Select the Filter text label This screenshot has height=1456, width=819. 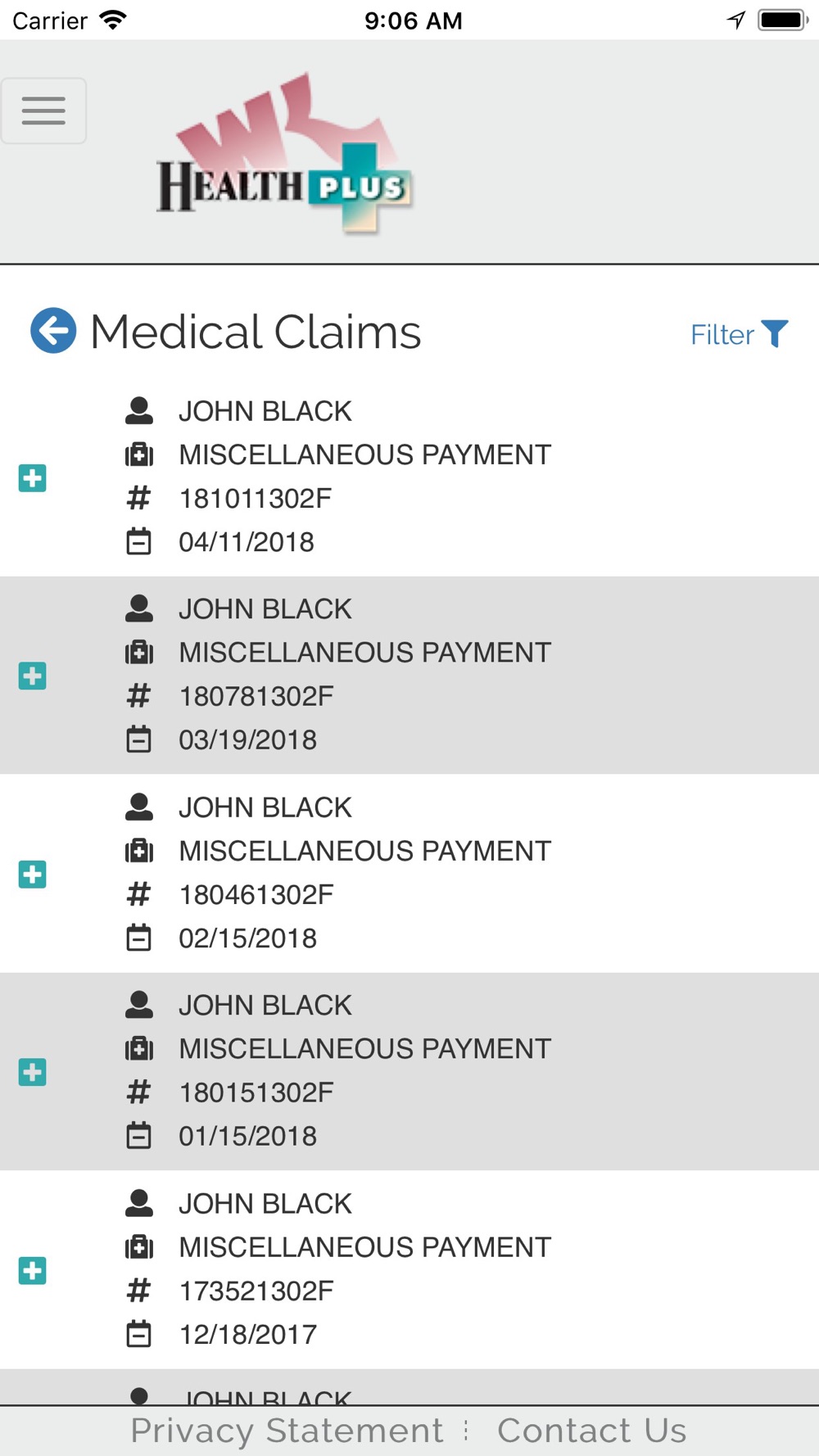722,334
